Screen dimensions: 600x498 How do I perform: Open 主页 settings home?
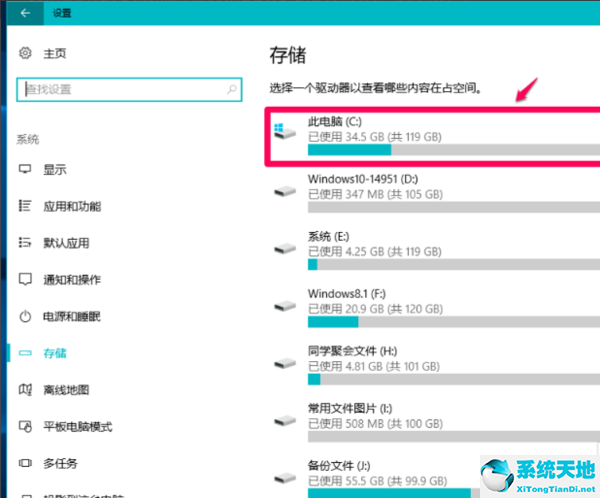(x=55, y=53)
